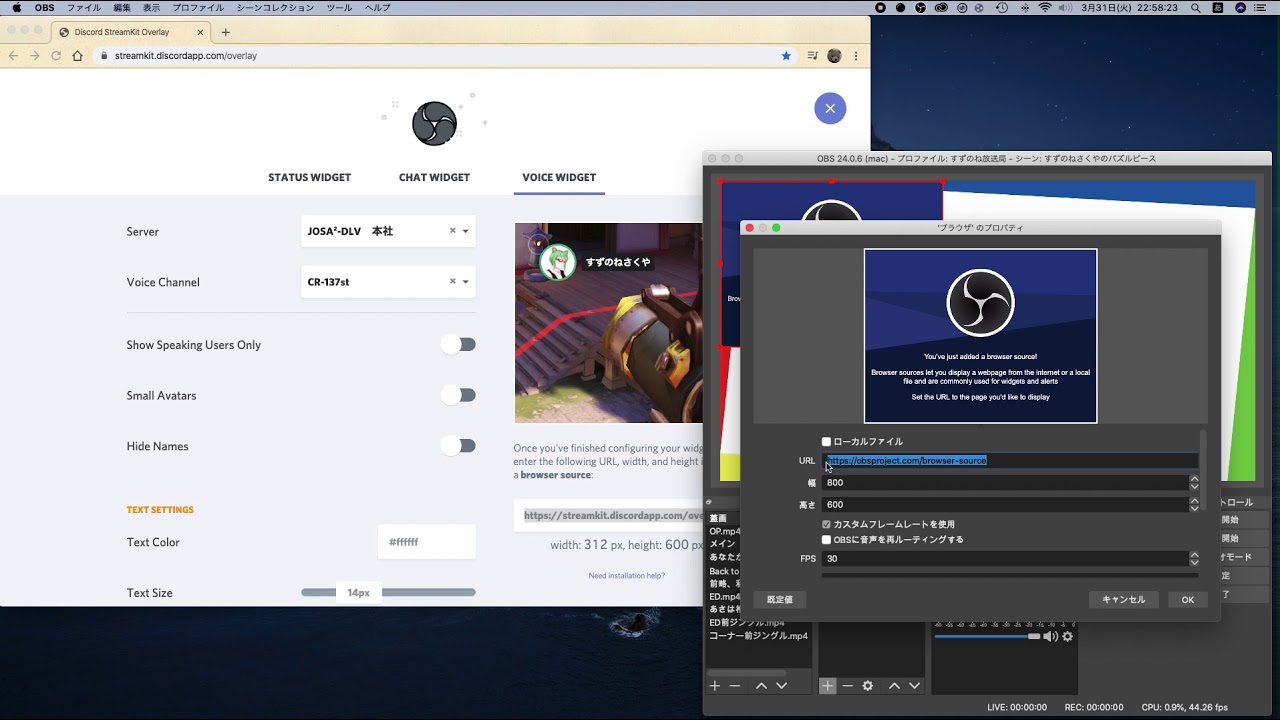Screen dimensions: 1280x720
Task: Reload the StreamKit page in Chrome
Action: 56,56
